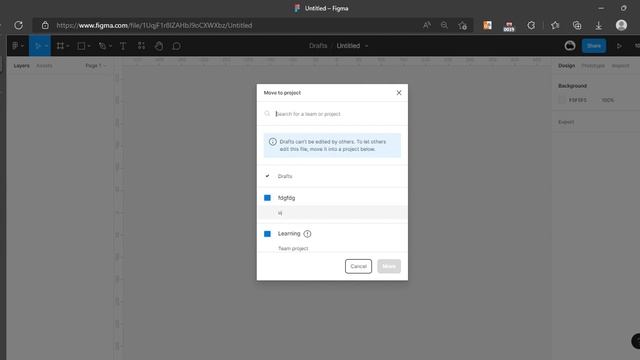
Task: Expand the Pen tool options arrow
Action: point(110,46)
